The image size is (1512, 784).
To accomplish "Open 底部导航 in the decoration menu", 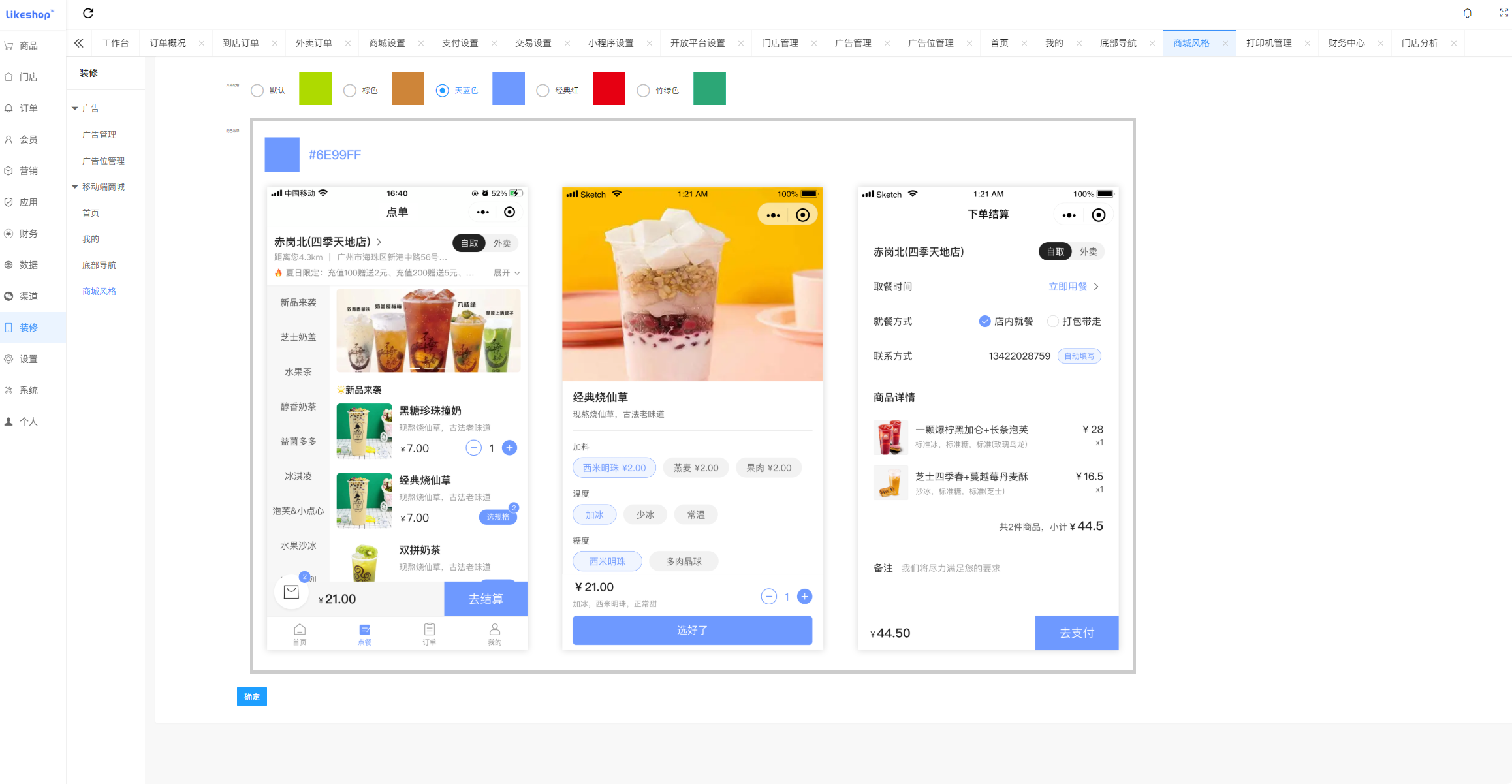I will tap(99, 264).
